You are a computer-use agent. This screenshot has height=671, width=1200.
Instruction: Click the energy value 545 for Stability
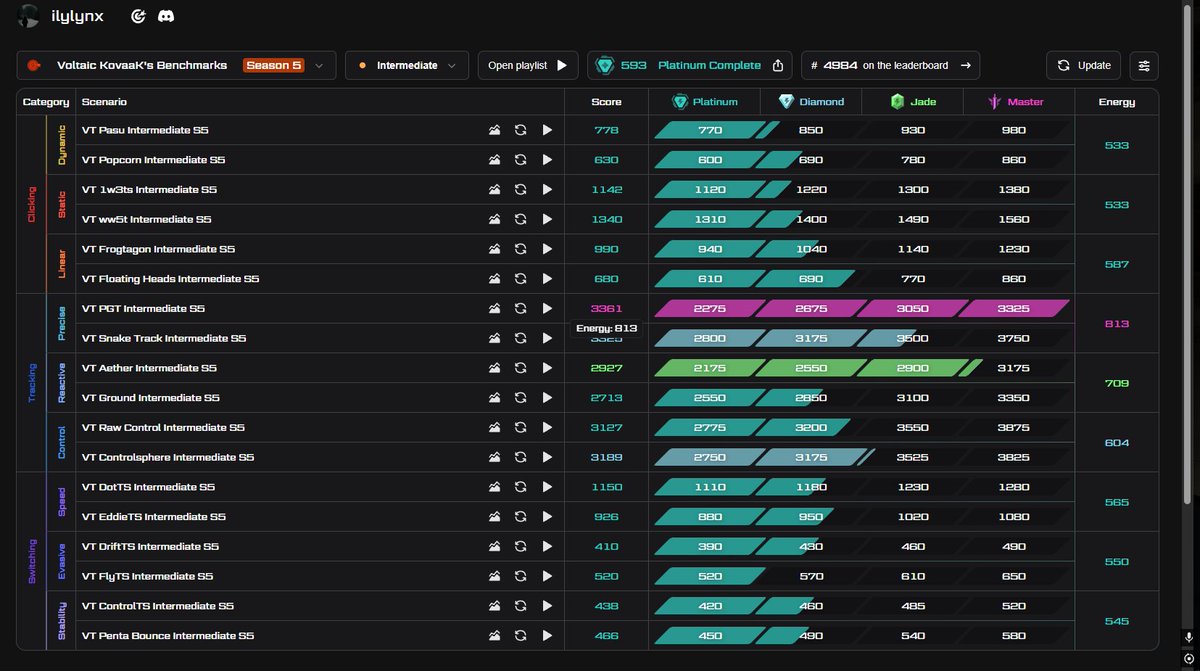tap(1117, 621)
